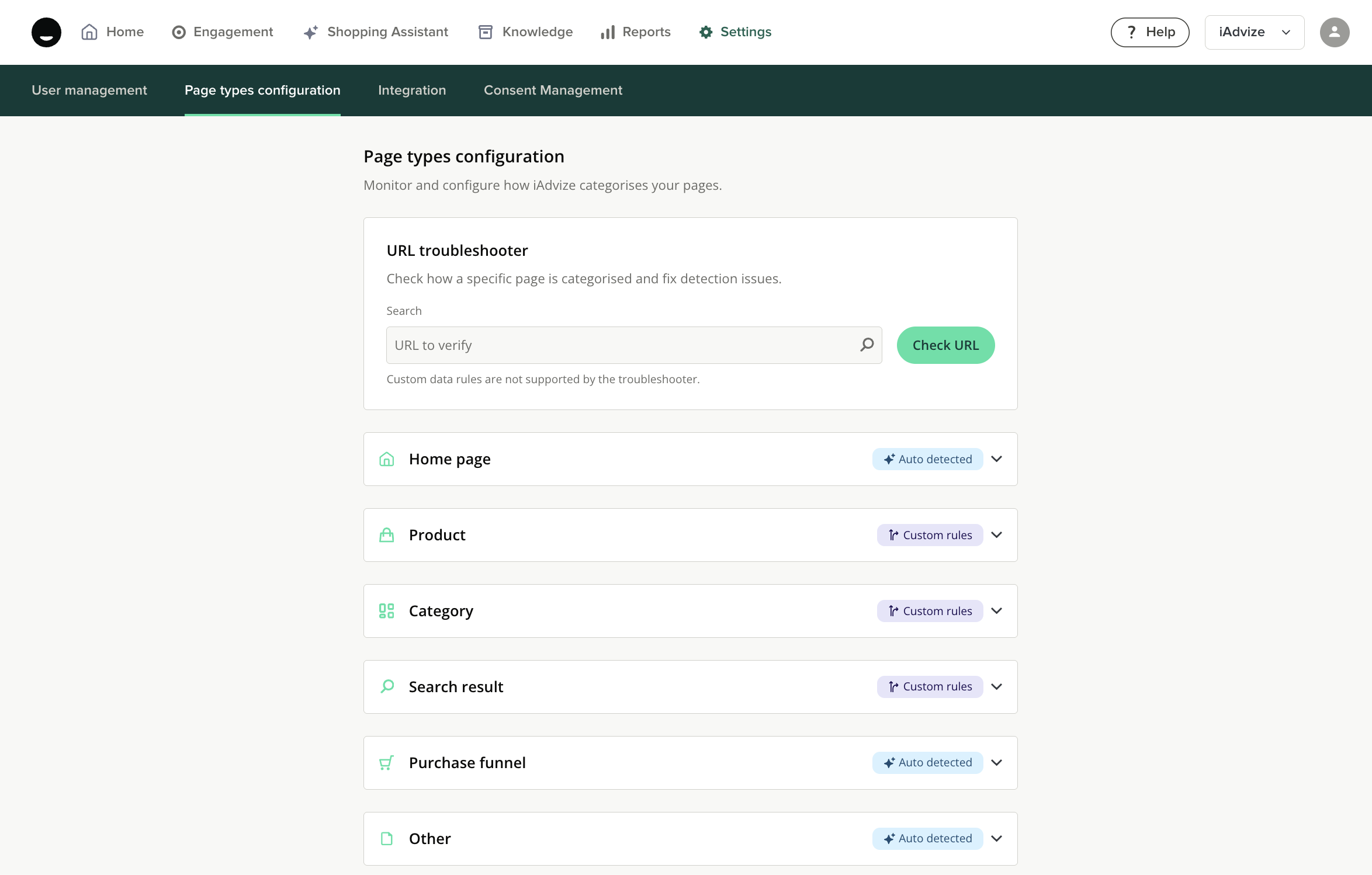The width and height of the screenshot is (1372, 875).
Task: Click the Search result magnifier icon
Action: (386, 687)
